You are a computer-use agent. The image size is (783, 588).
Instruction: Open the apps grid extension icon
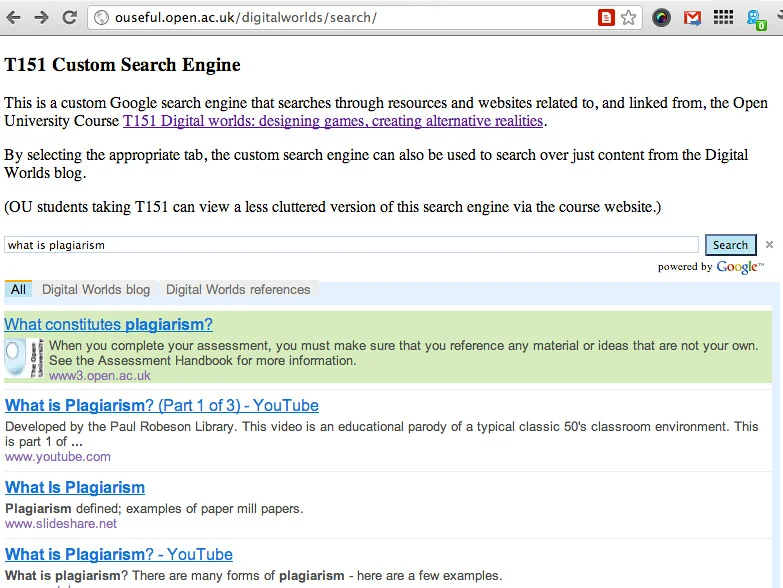click(x=723, y=17)
